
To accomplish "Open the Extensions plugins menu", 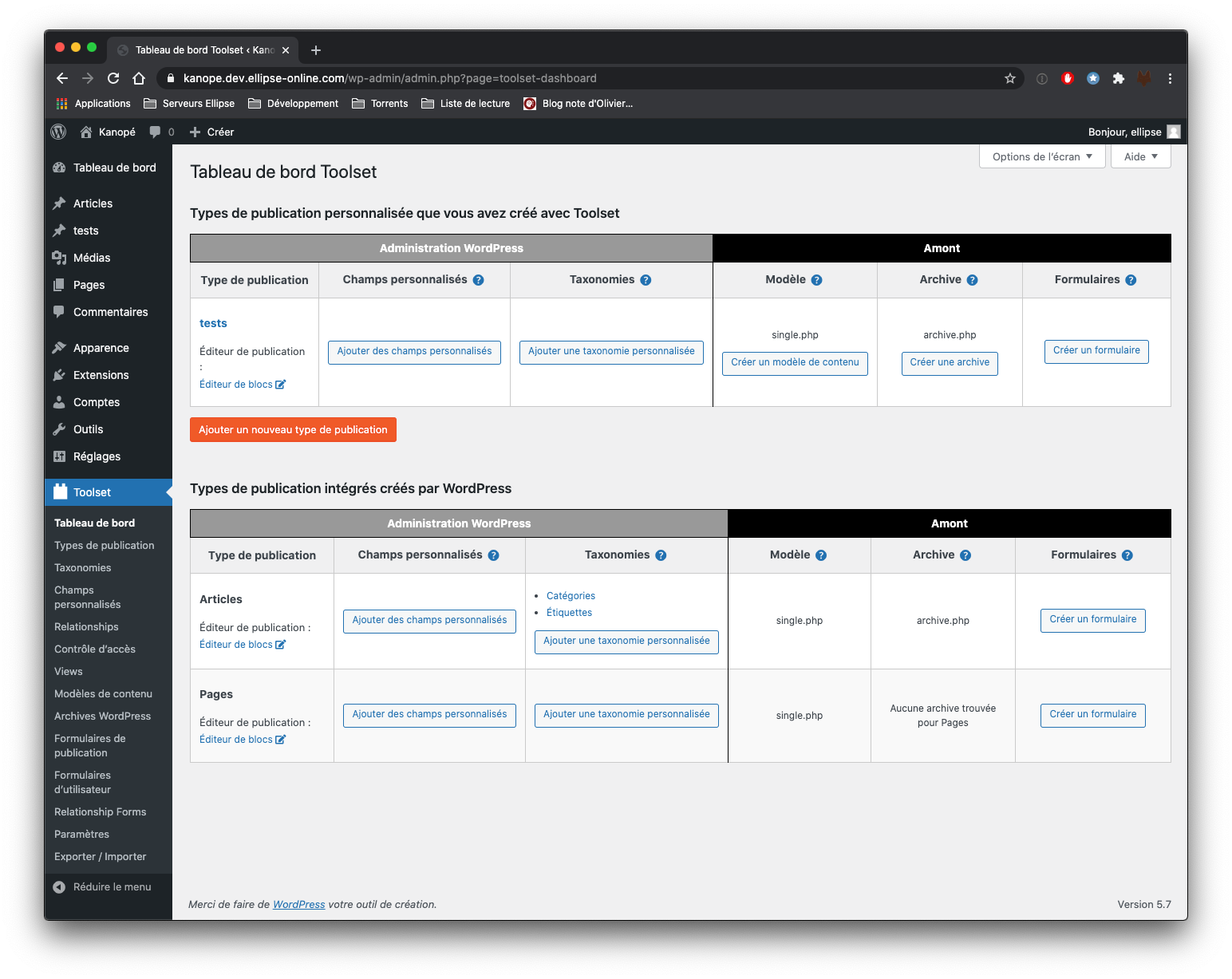I will pos(109,375).
